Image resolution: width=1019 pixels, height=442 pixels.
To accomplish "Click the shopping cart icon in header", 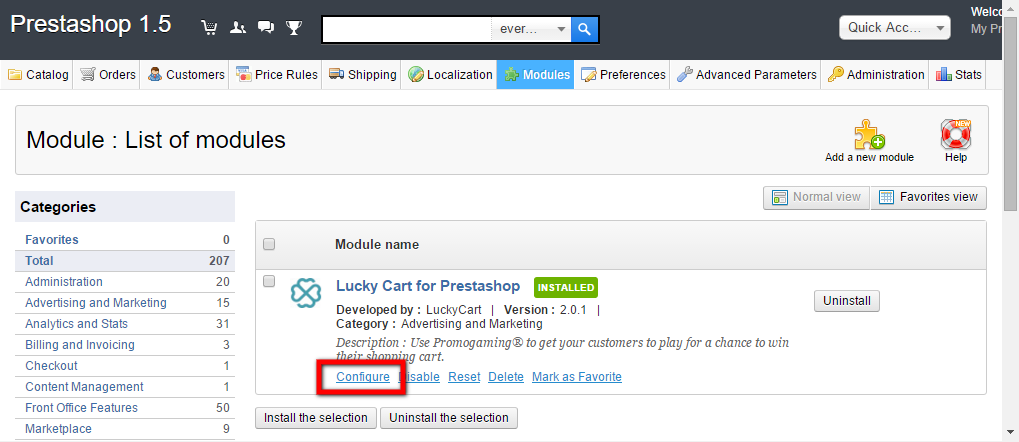I will [x=209, y=28].
